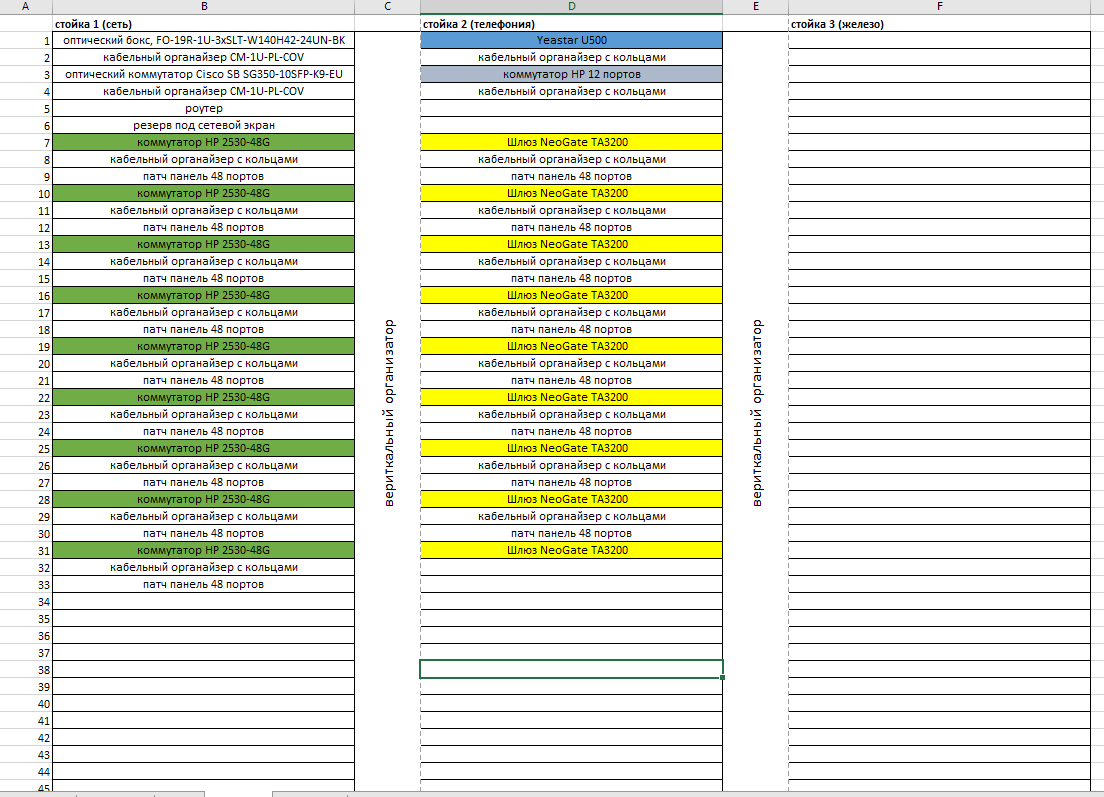Viewport: 1104px width, 797px height.
Task: Click yellow 'Шлюз NeoGate TA3200' cell in row 16
Action: click(571, 295)
